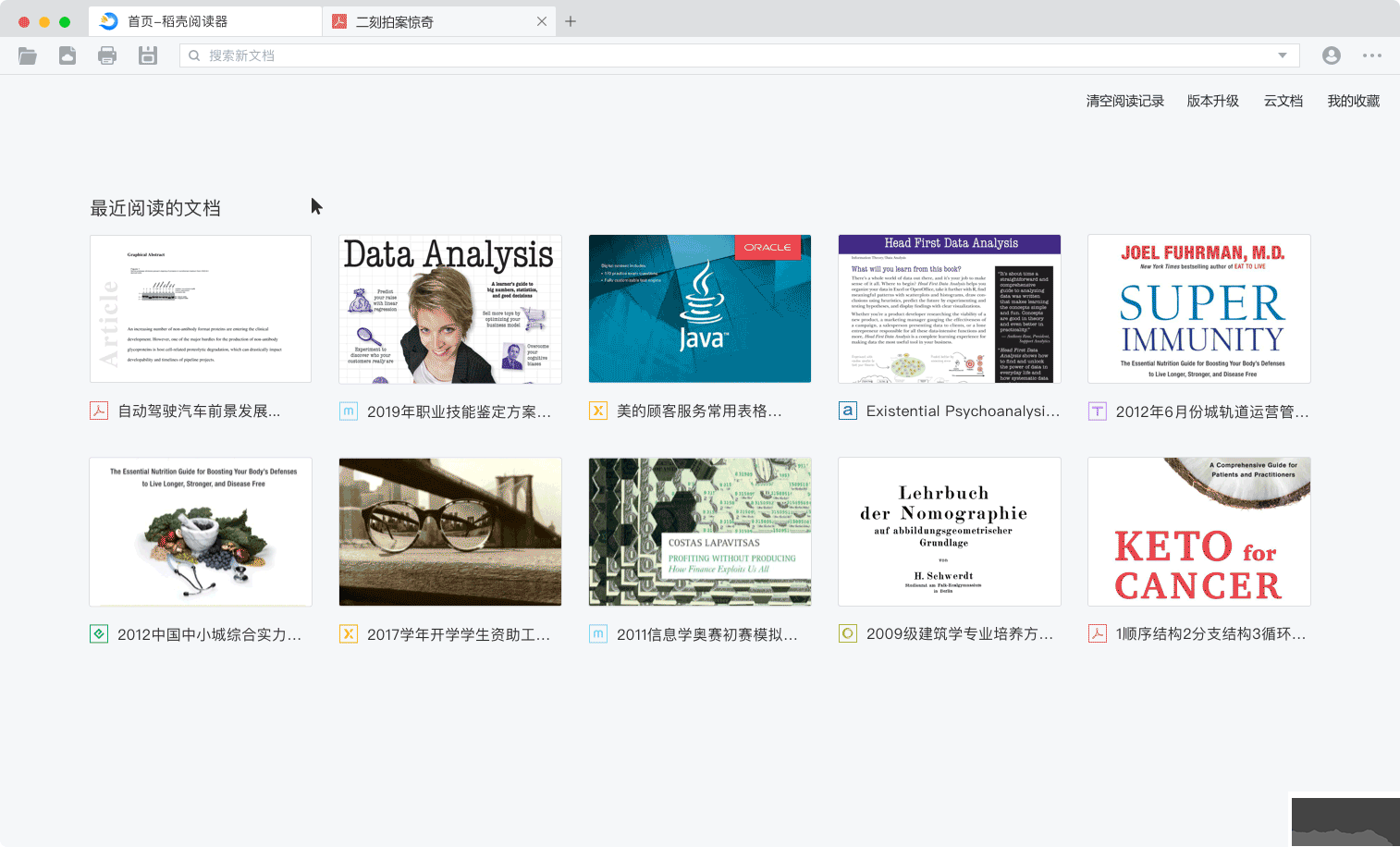Image resolution: width=1400 pixels, height=847 pixels.
Task: Open the three-dot more options menu
Action: pyautogui.click(x=1372, y=55)
